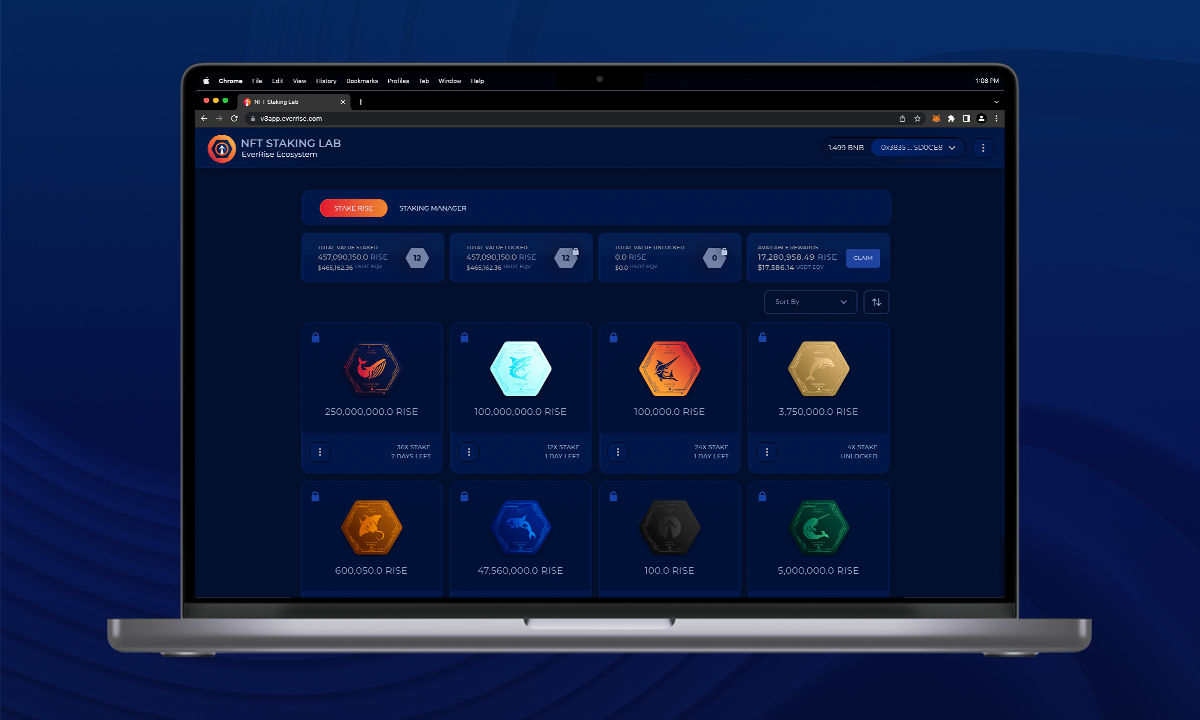This screenshot has height=720, width=1200.
Task: Select the gold dolphin NFT badge
Action: click(818, 368)
